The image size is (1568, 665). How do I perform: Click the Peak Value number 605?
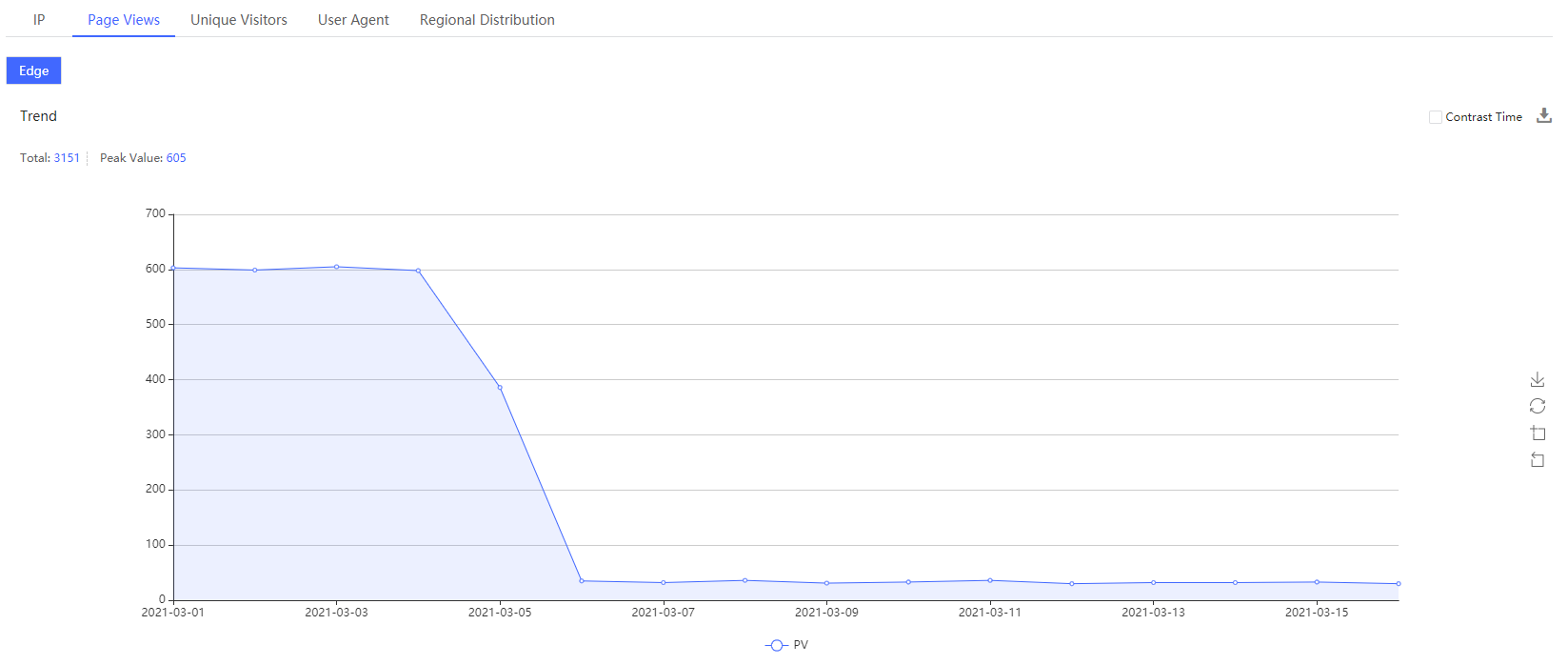[176, 158]
